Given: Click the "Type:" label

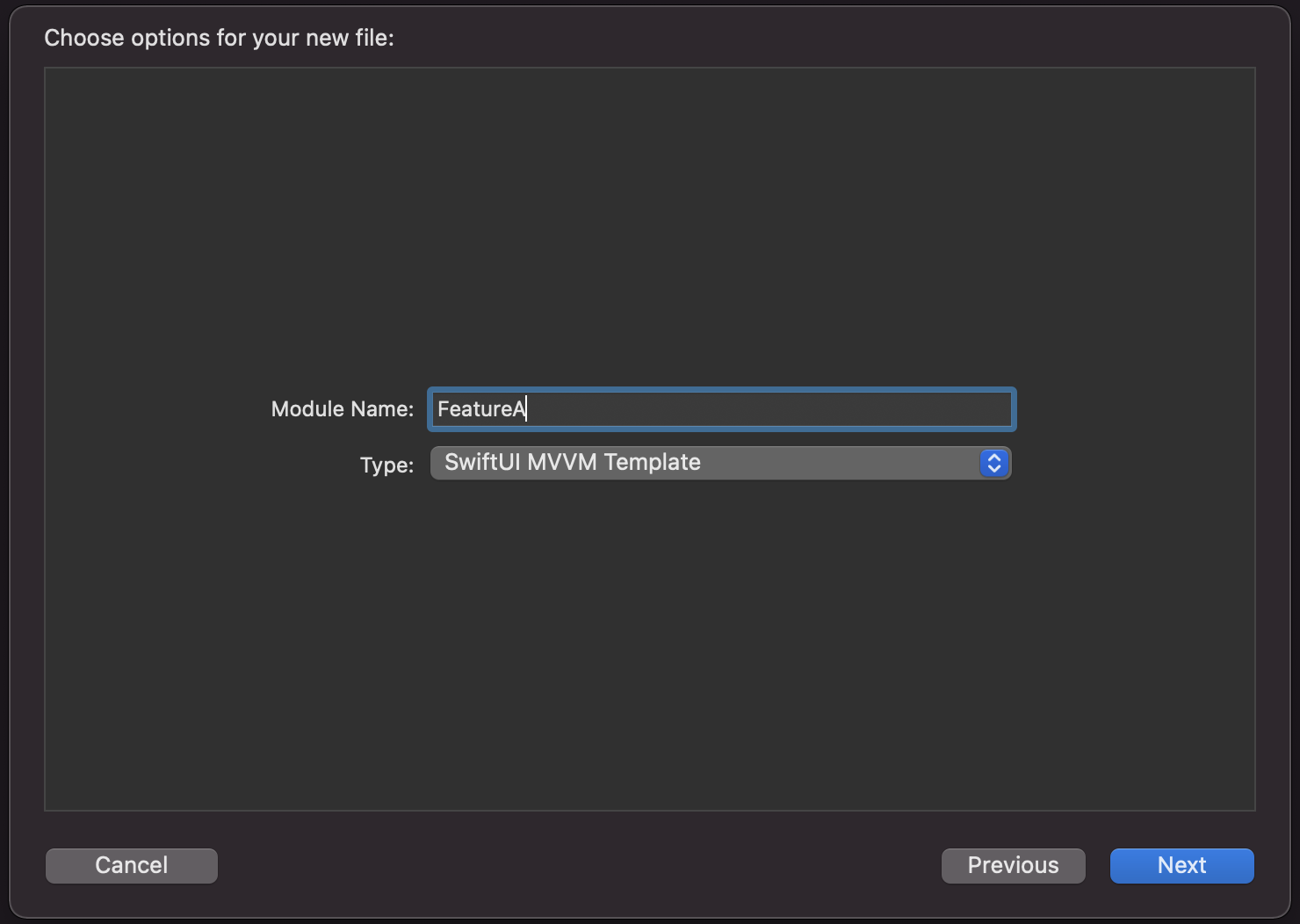Looking at the screenshot, I should [386, 465].
